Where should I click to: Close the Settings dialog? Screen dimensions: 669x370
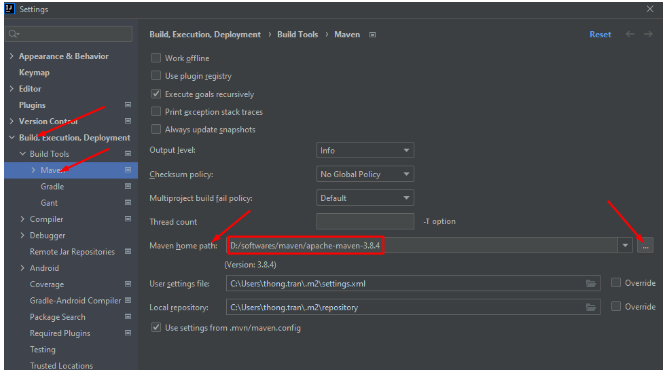[x=650, y=9]
